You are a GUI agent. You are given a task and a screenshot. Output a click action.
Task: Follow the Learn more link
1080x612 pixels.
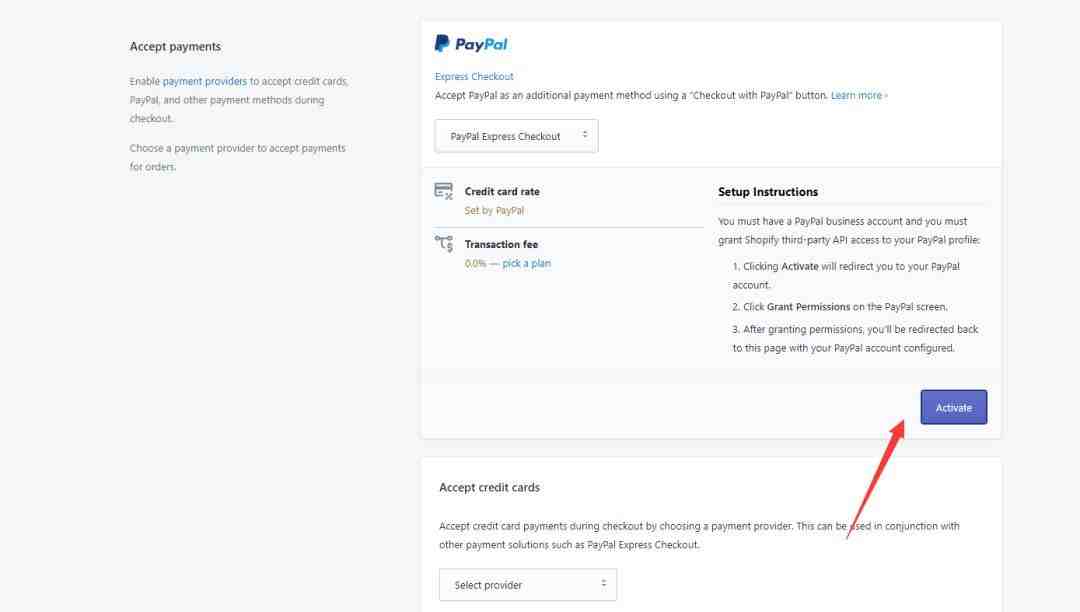(856, 96)
